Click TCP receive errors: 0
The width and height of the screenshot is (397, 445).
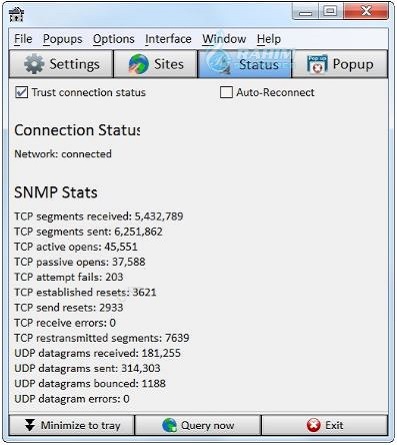pyautogui.click(x=65, y=323)
